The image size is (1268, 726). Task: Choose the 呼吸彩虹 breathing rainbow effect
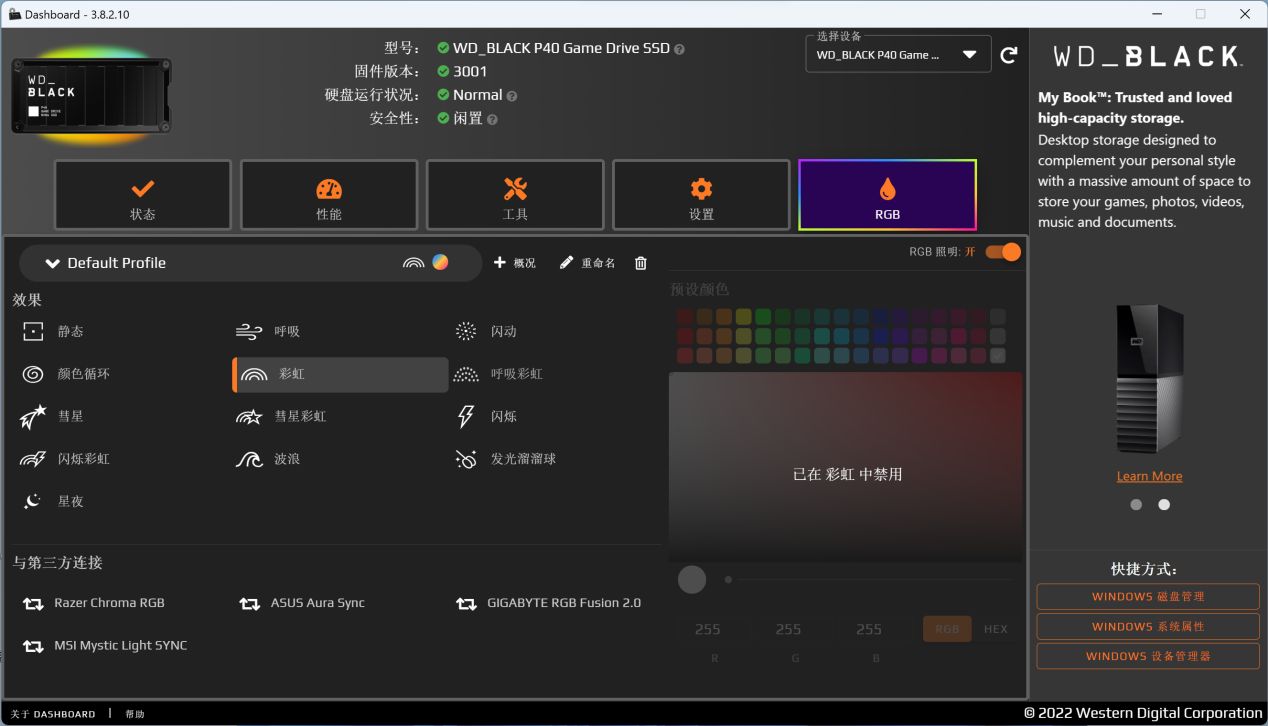[x=497, y=374]
